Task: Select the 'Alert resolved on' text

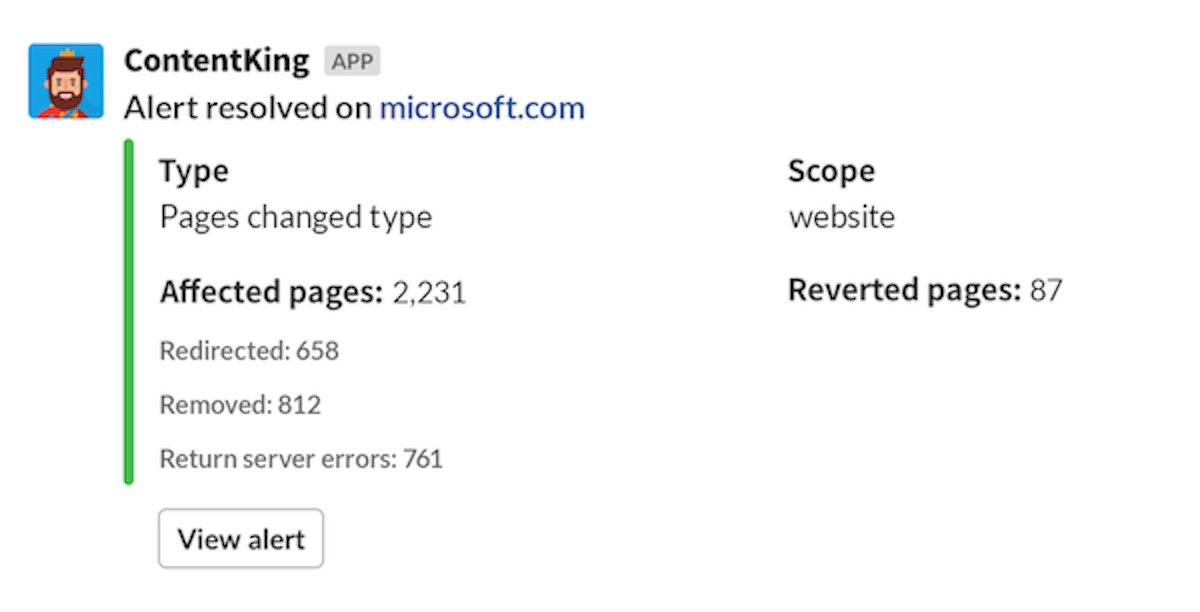Action: 248,108
